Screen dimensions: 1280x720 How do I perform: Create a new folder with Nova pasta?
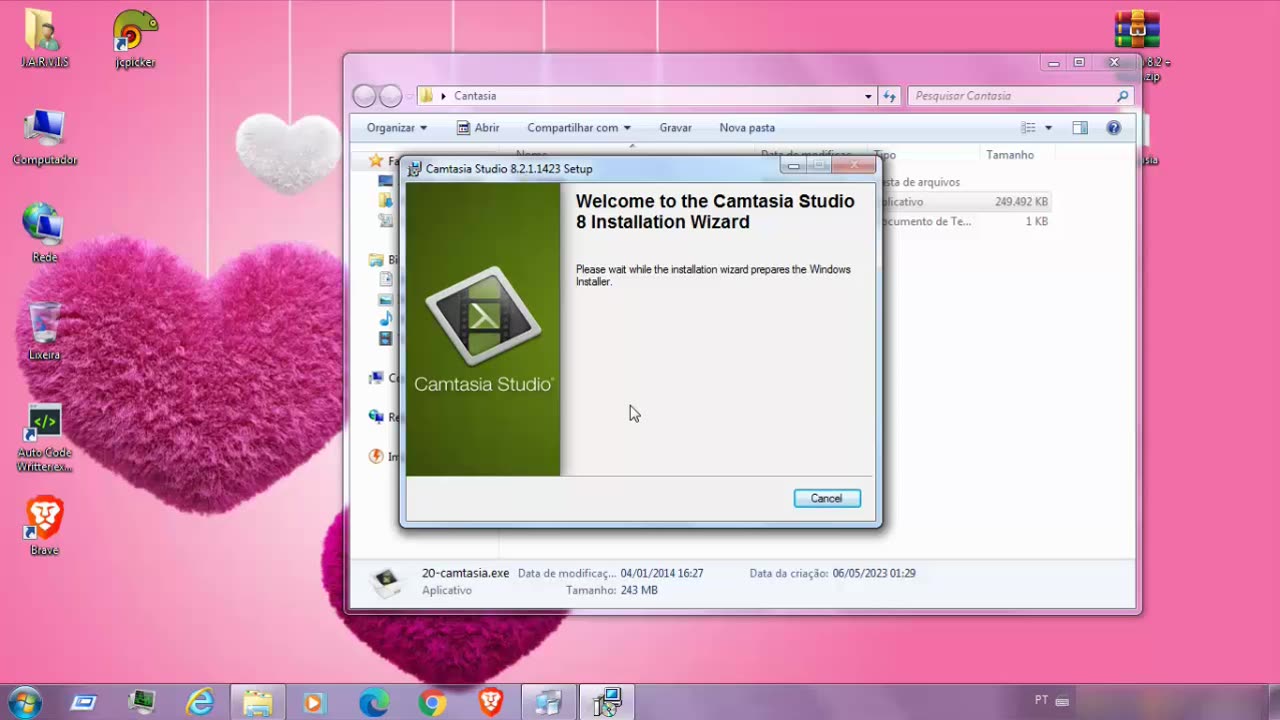(x=747, y=128)
